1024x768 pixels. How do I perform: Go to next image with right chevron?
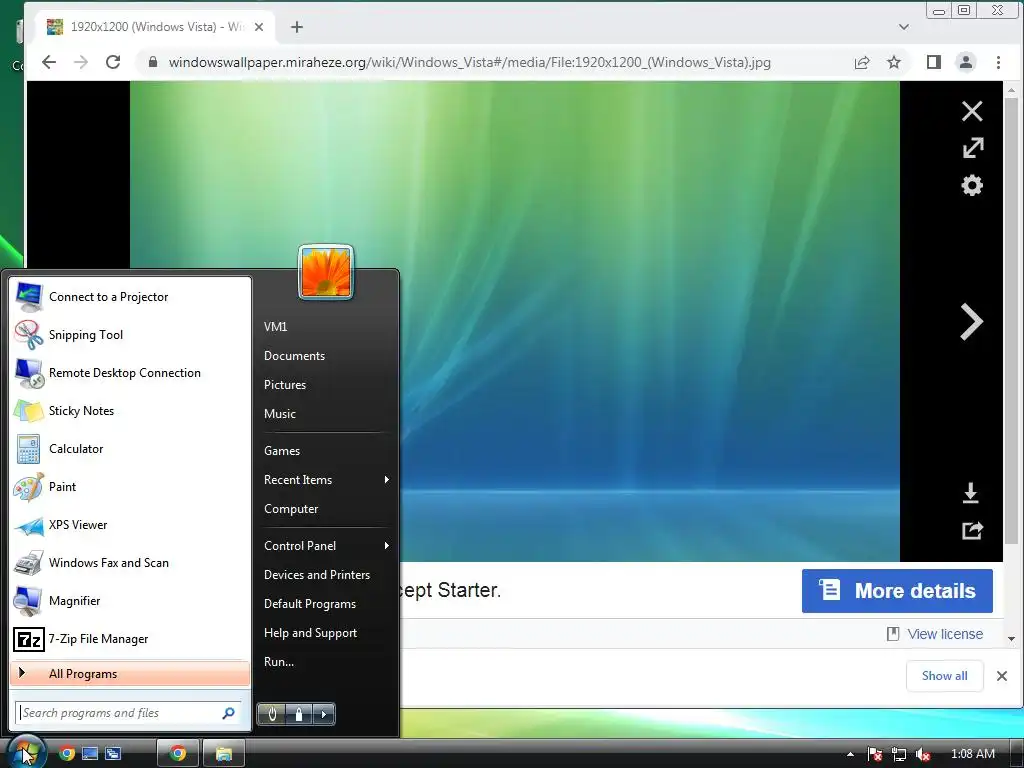(972, 322)
